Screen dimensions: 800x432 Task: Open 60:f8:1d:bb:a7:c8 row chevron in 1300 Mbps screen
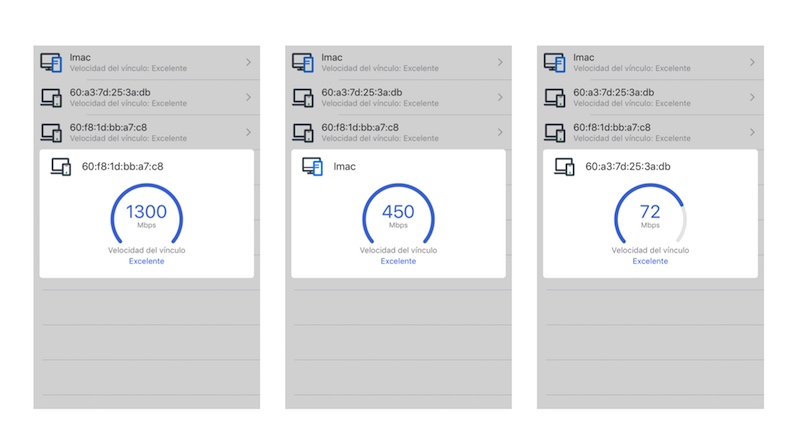click(248, 132)
